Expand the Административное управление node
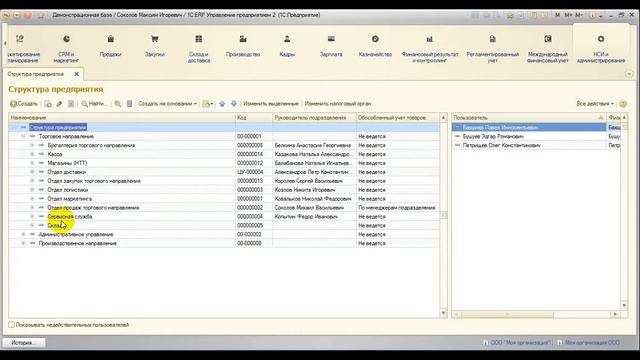 (x=23, y=234)
